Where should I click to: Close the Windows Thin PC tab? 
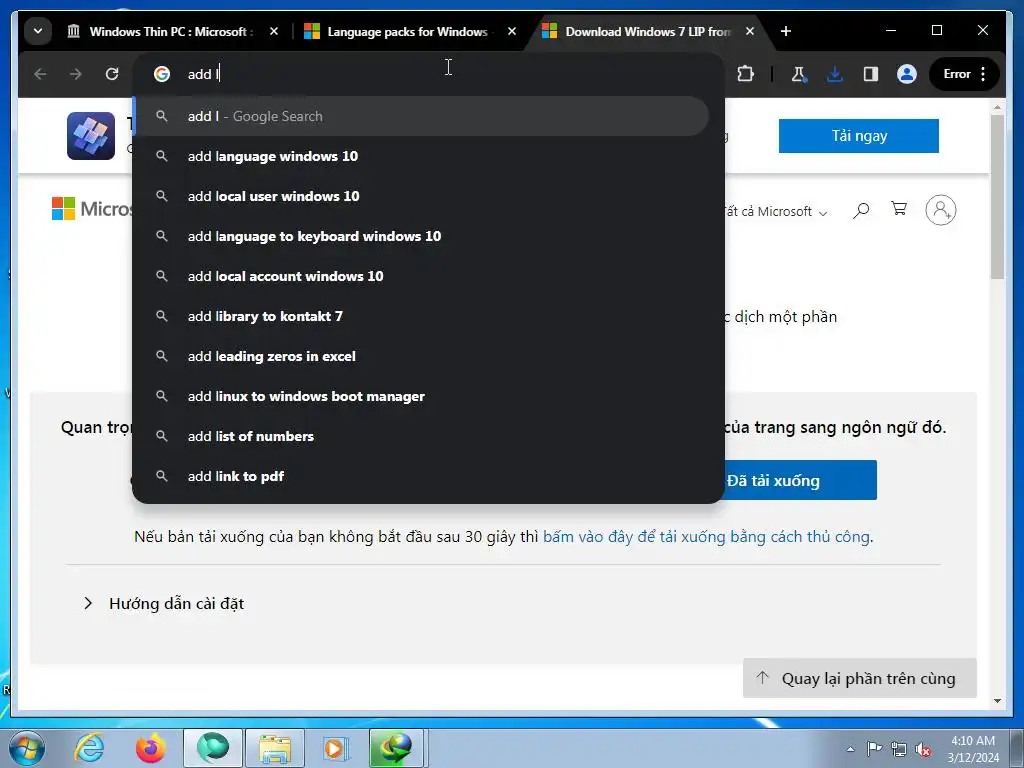274,31
